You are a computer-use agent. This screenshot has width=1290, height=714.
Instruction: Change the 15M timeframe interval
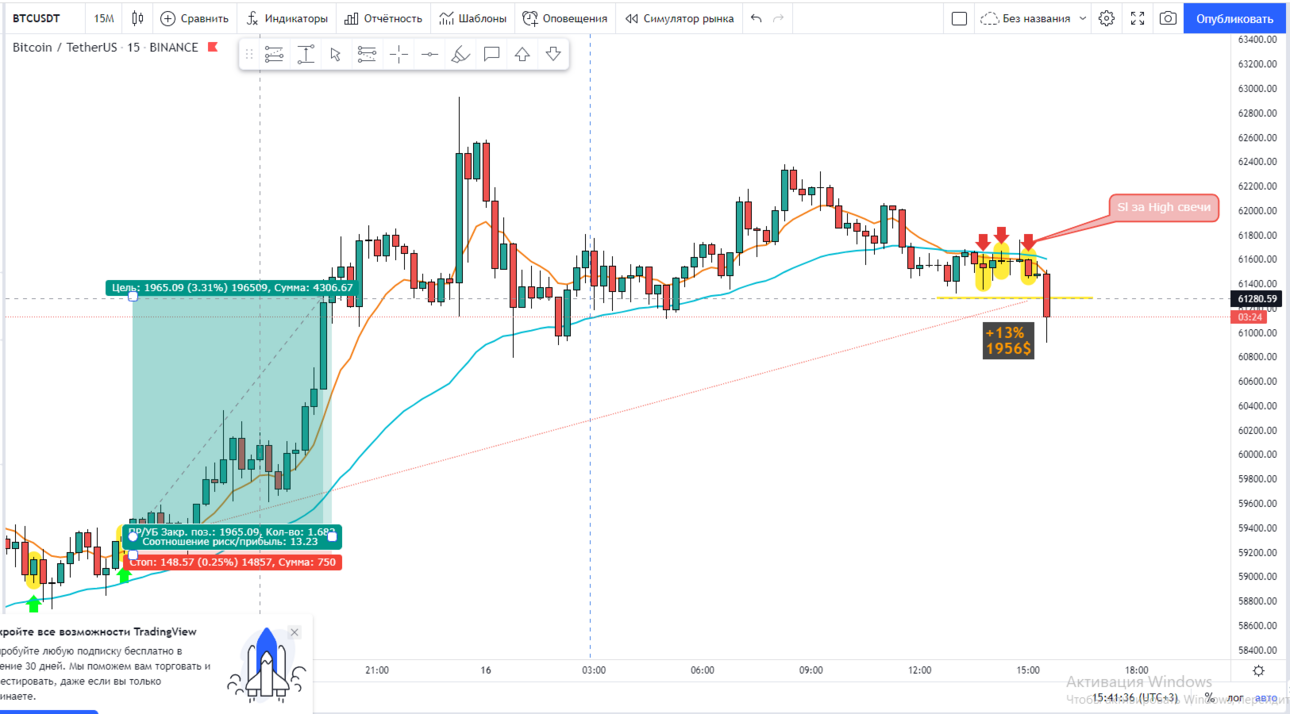click(104, 18)
